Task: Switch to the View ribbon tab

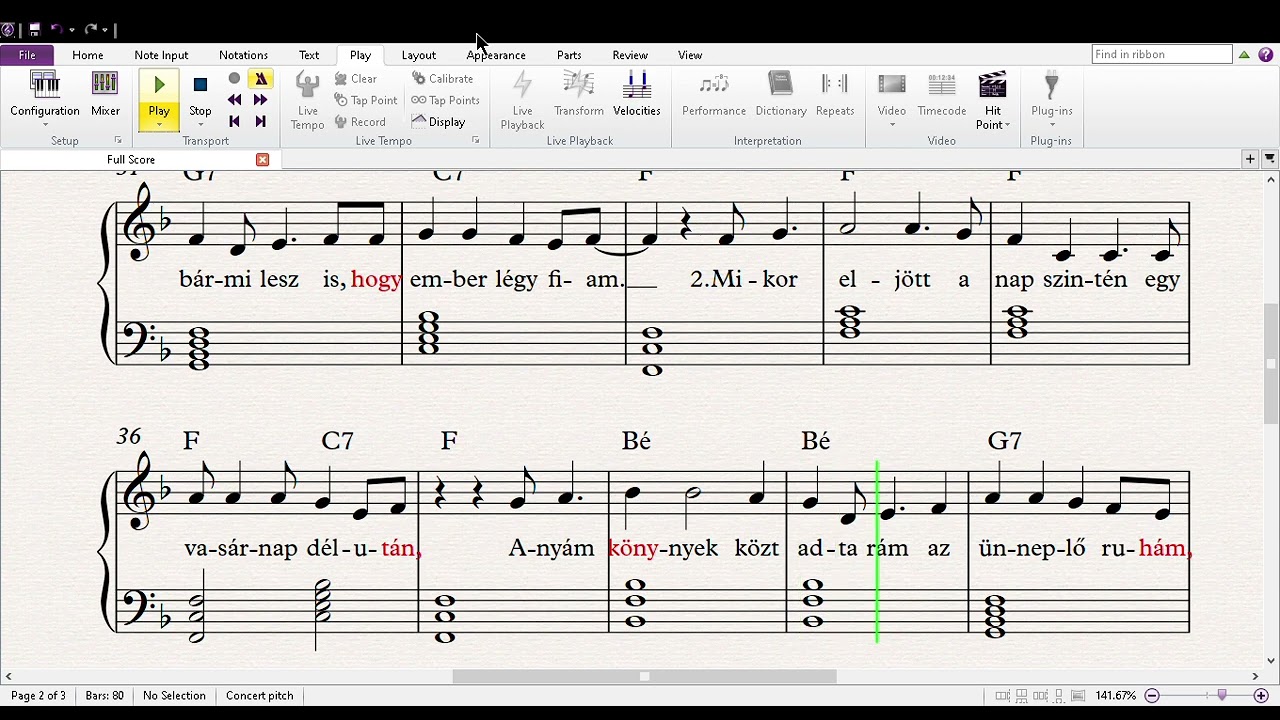Action: pos(690,55)
